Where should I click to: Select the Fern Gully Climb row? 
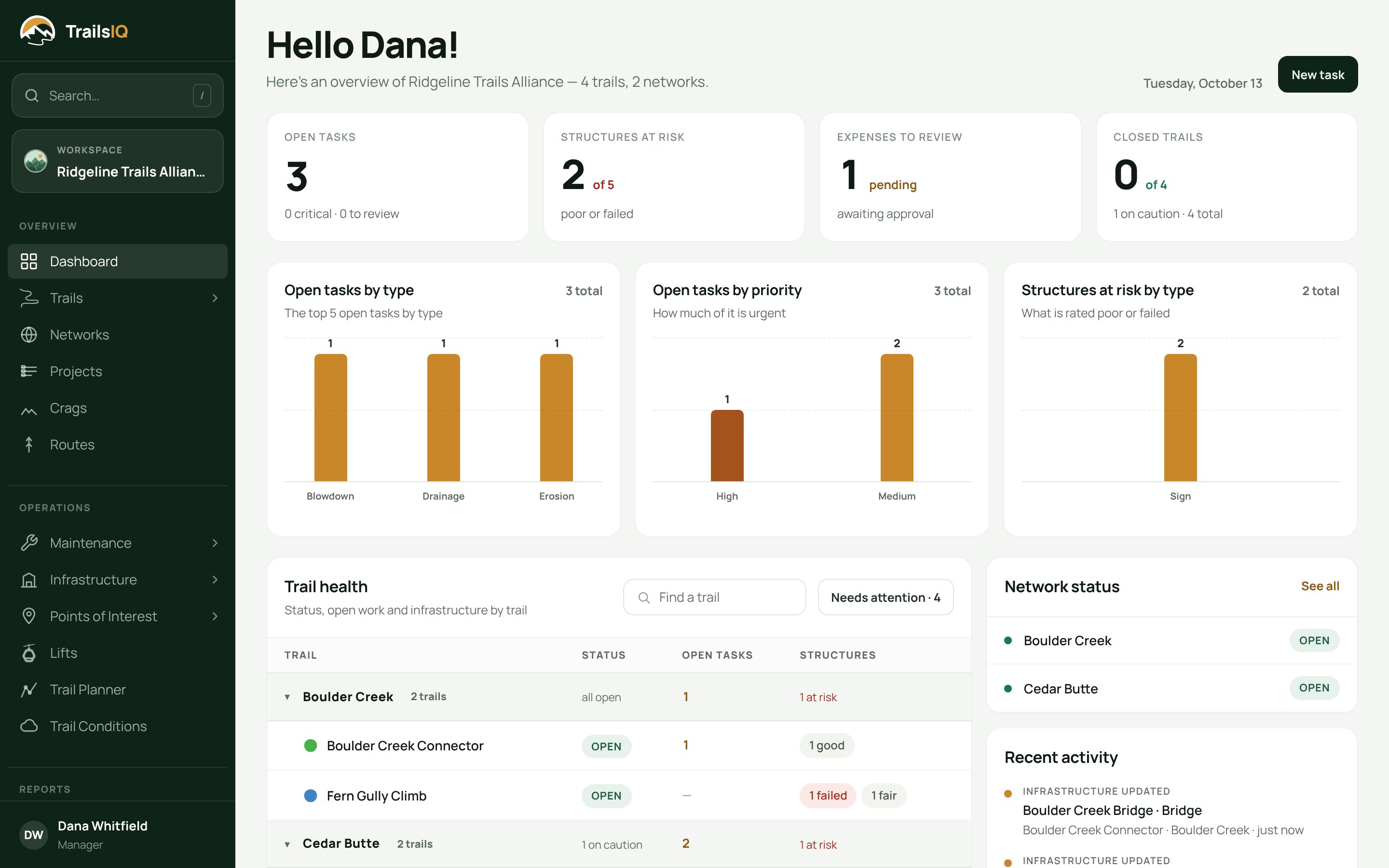coord(619,796)
